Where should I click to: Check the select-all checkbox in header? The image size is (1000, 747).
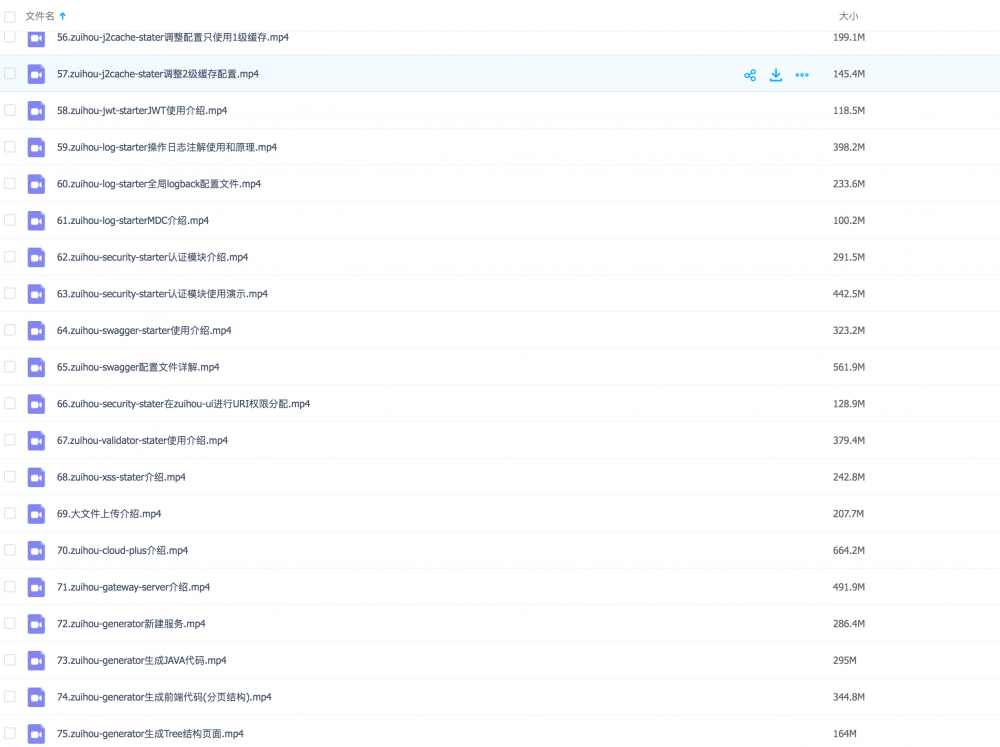click(9, 16)
